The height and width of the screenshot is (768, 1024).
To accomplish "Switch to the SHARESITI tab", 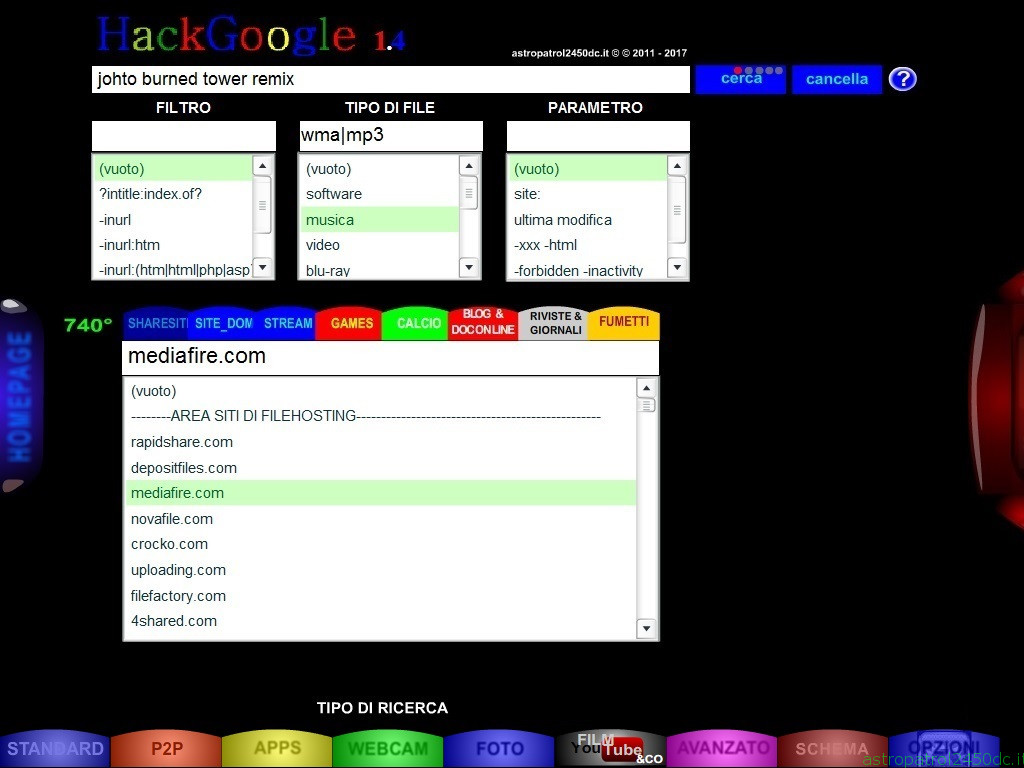I will 157,323.
